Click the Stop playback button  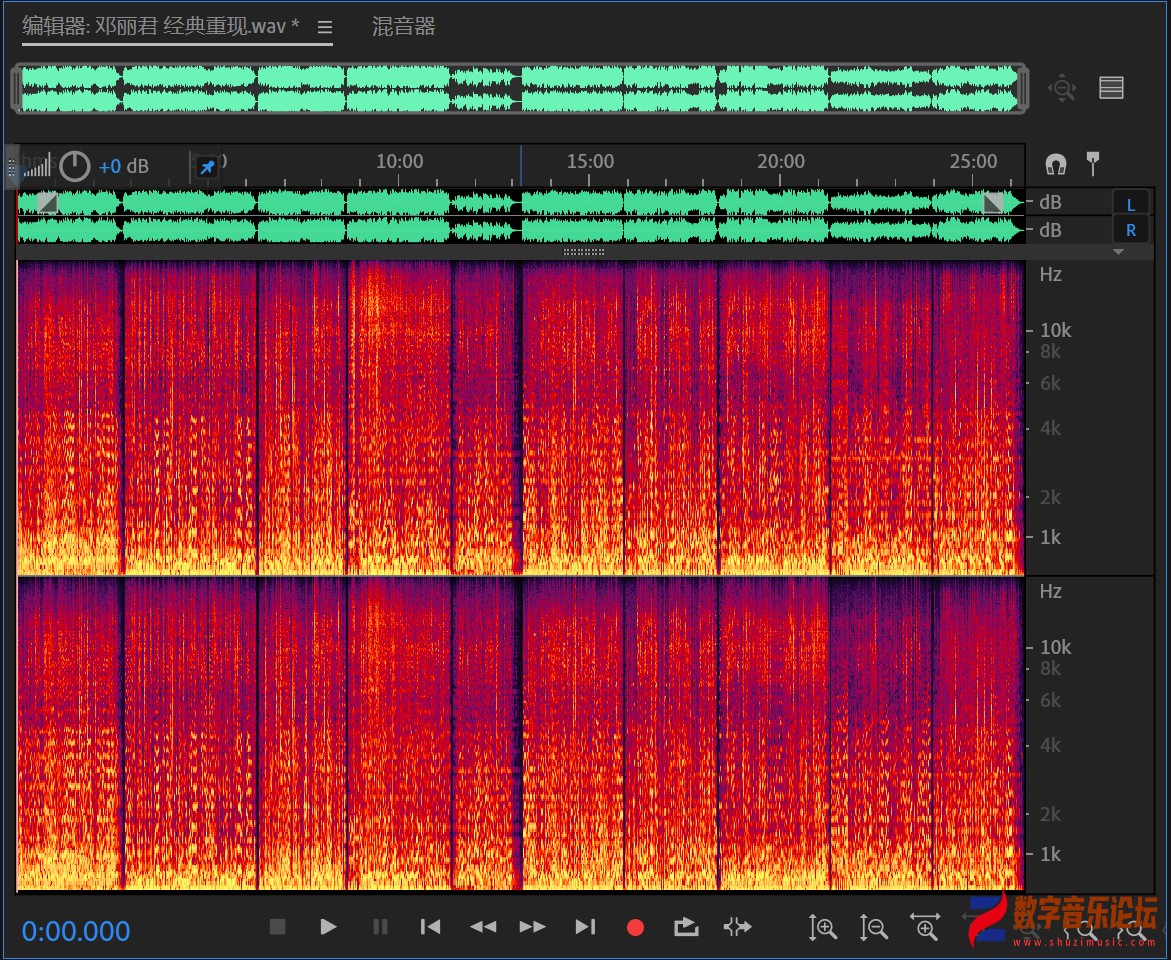click(278, 927)
